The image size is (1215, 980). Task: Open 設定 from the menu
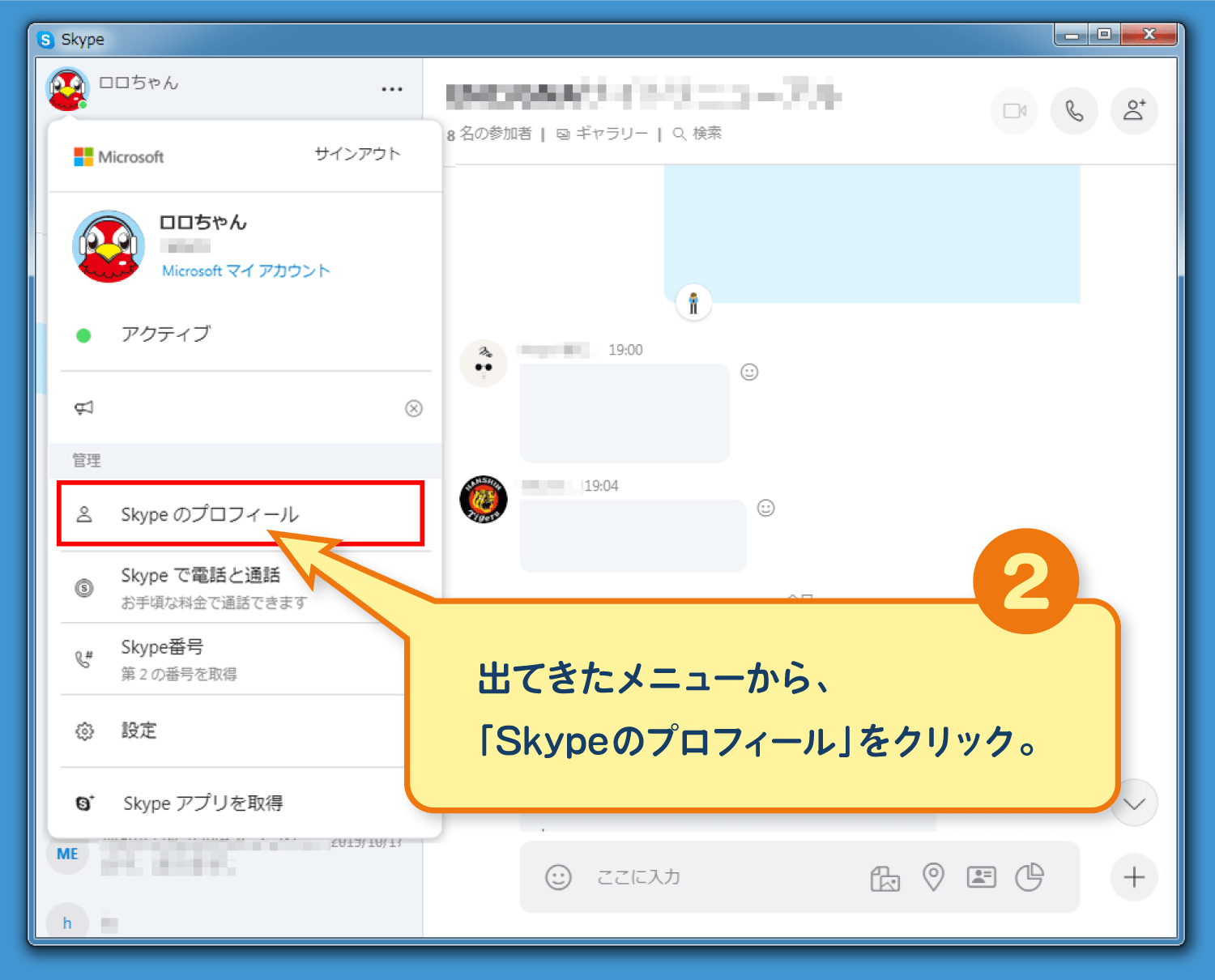(x=139, y=731)
